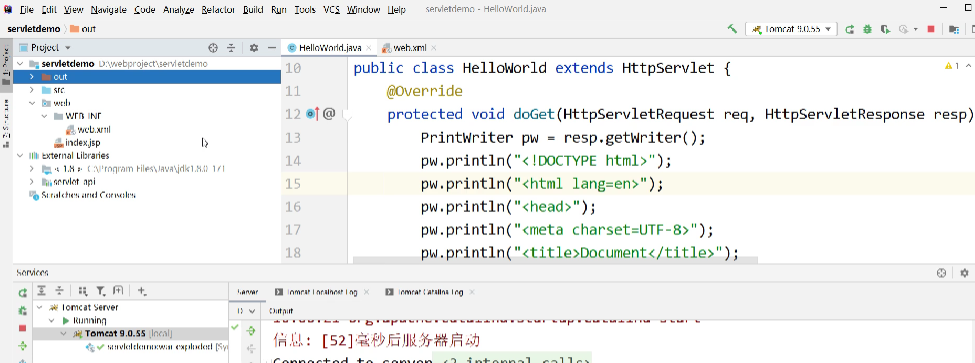
Task: Open the View menu
Action: coord(73,9)
